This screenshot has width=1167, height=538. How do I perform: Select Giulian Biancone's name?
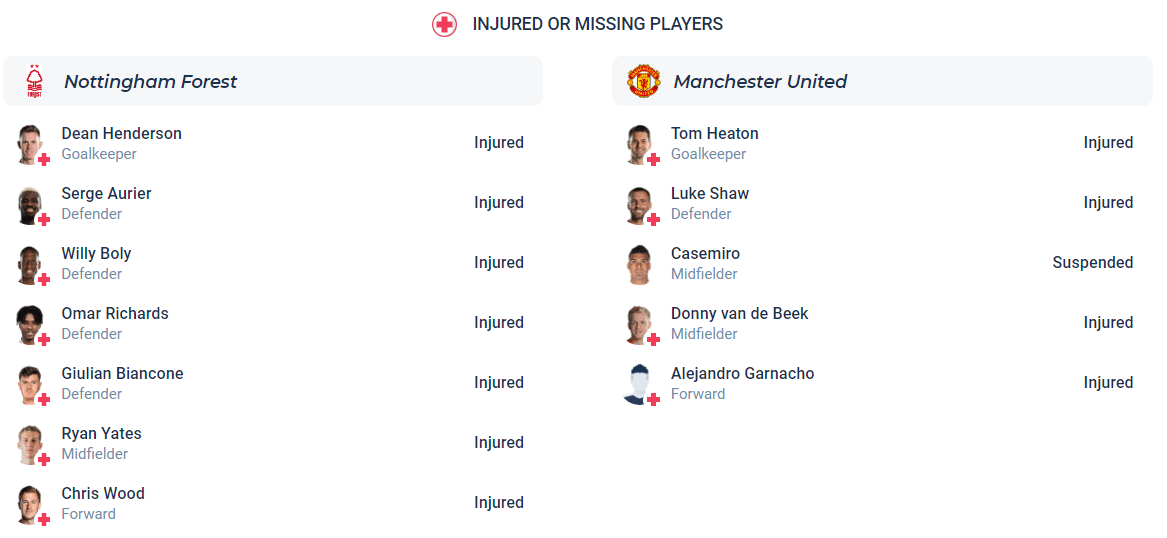point(122,374)
